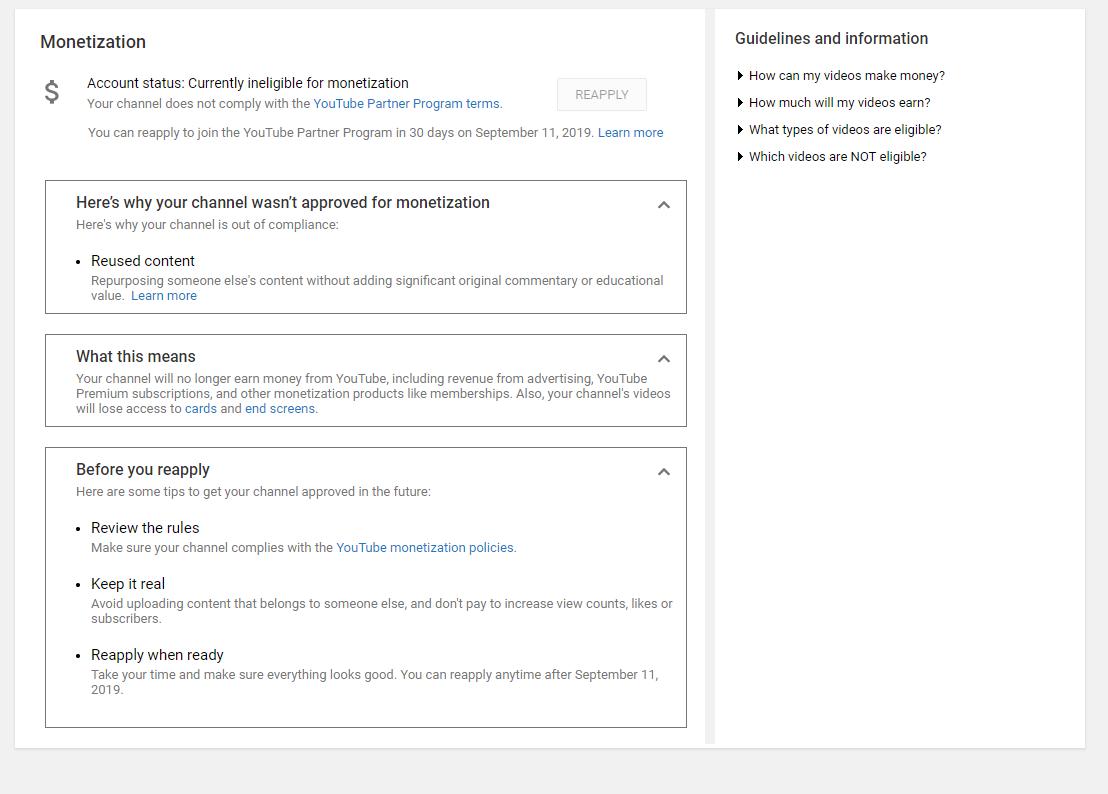Collapse the 'Before you reapply' section chevron
This screenshot has height=794, width=1108.
664,472
